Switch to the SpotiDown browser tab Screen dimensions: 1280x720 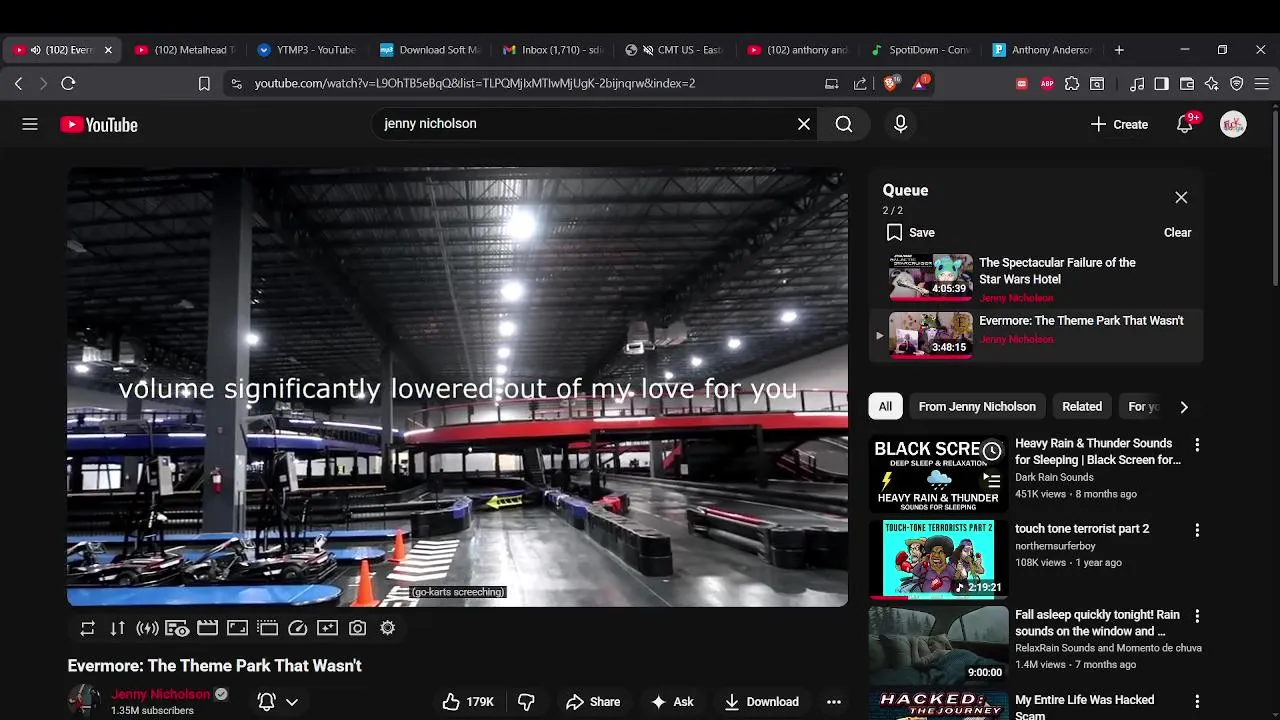point(921,50)
